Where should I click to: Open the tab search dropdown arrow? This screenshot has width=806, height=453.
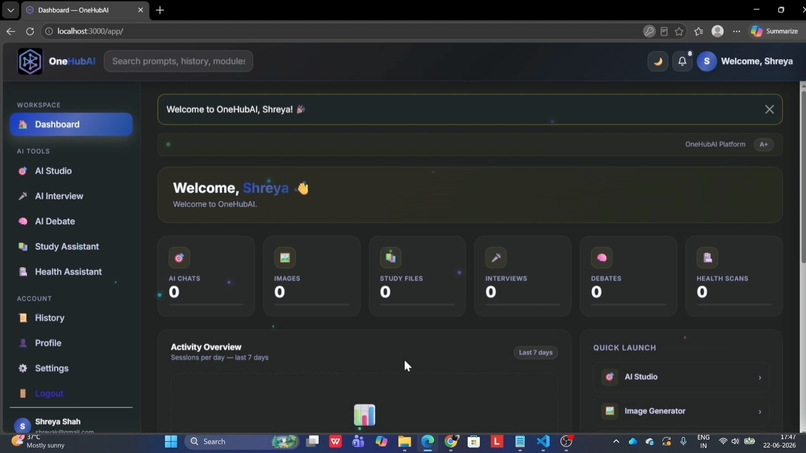(10, 10)
